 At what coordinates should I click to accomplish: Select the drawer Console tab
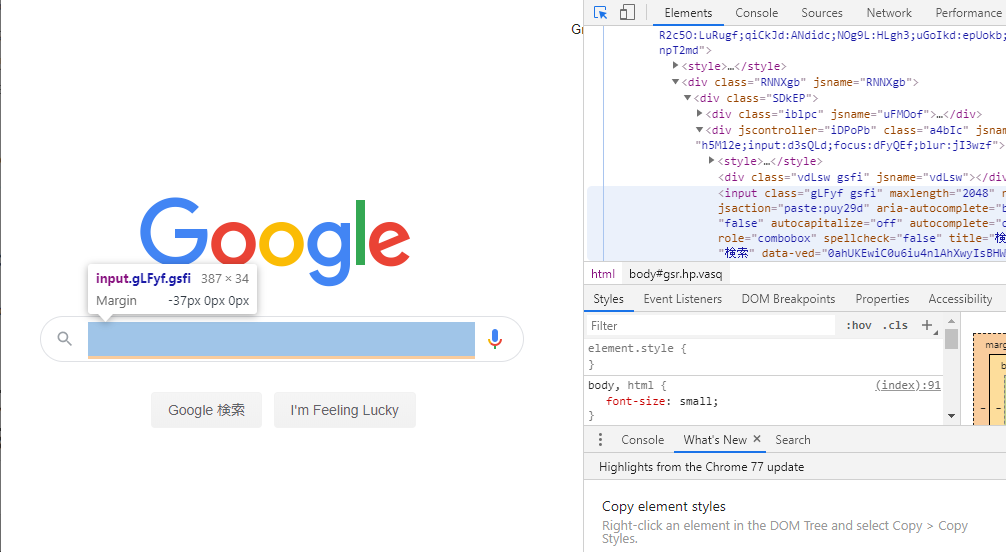[642, 440]
